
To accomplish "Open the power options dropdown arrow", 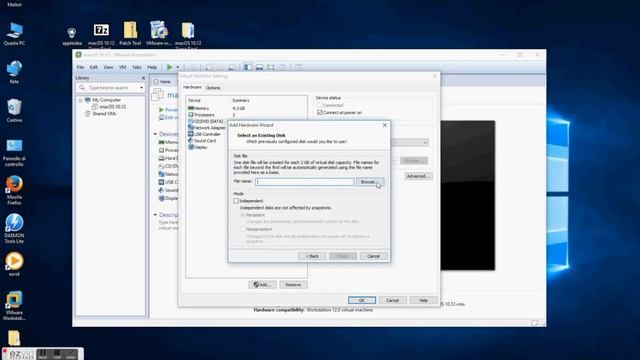I will [x=178, y=67].
